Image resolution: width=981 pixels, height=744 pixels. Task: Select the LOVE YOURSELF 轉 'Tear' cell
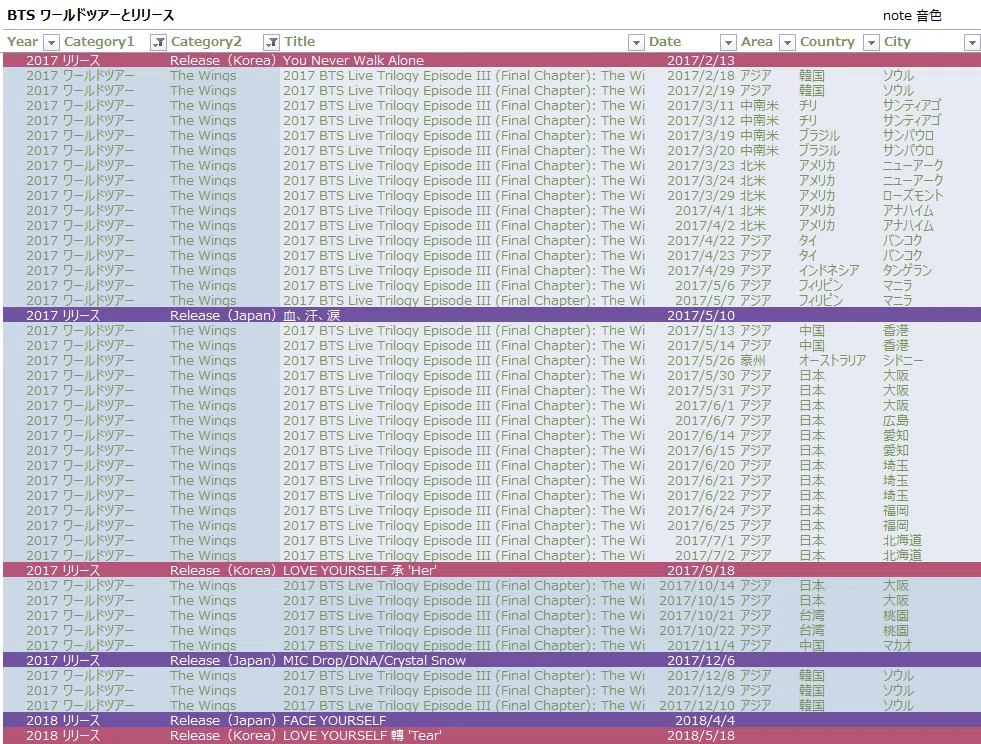click(362, 735)
